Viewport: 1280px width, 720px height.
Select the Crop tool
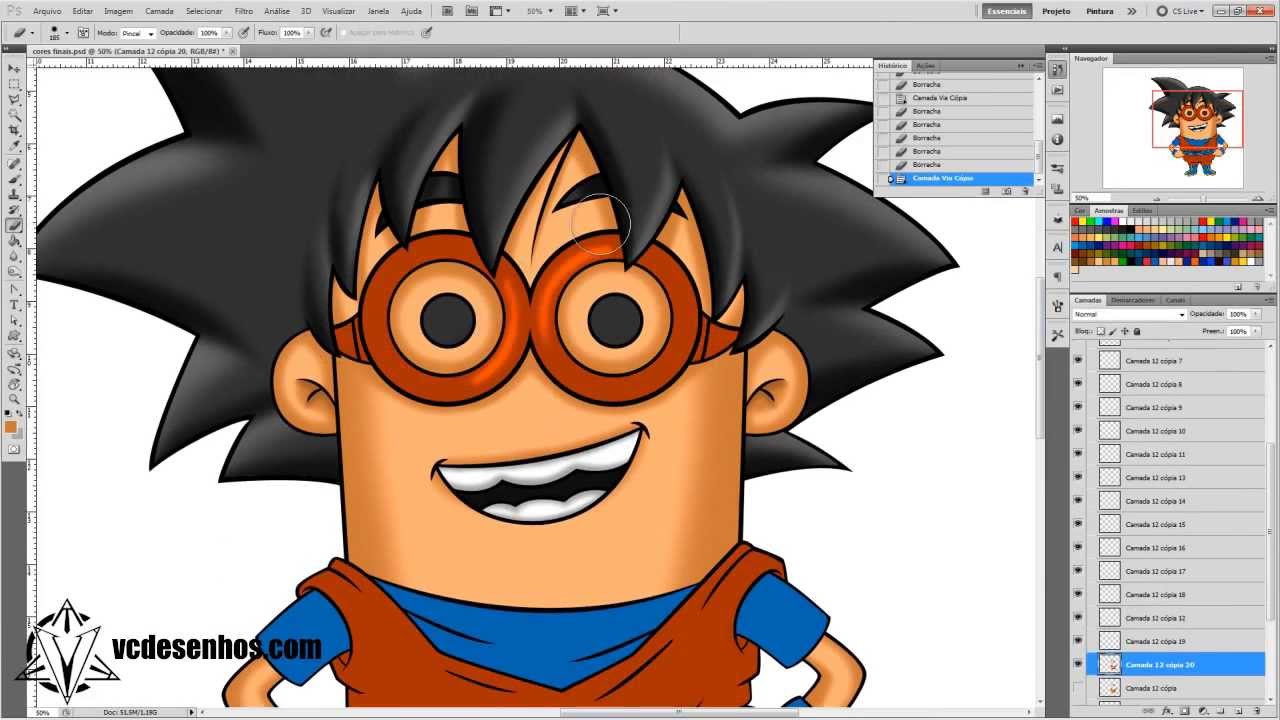14,131
